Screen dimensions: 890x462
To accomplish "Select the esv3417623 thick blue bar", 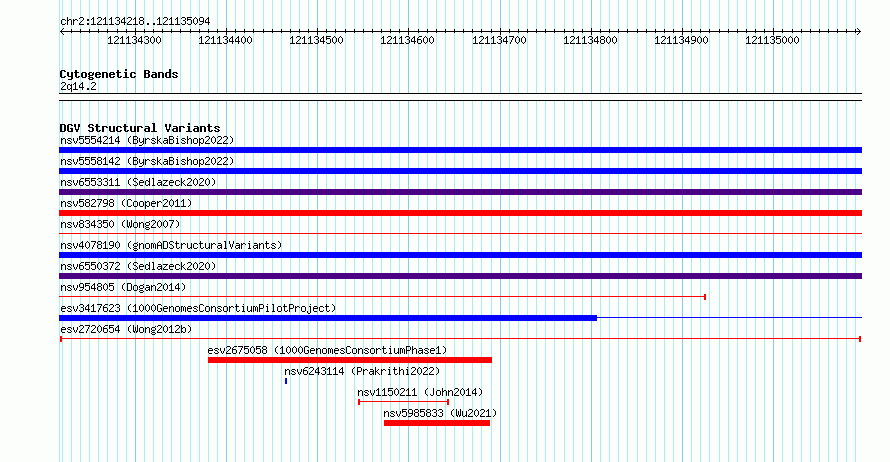I will coord(328,318).
